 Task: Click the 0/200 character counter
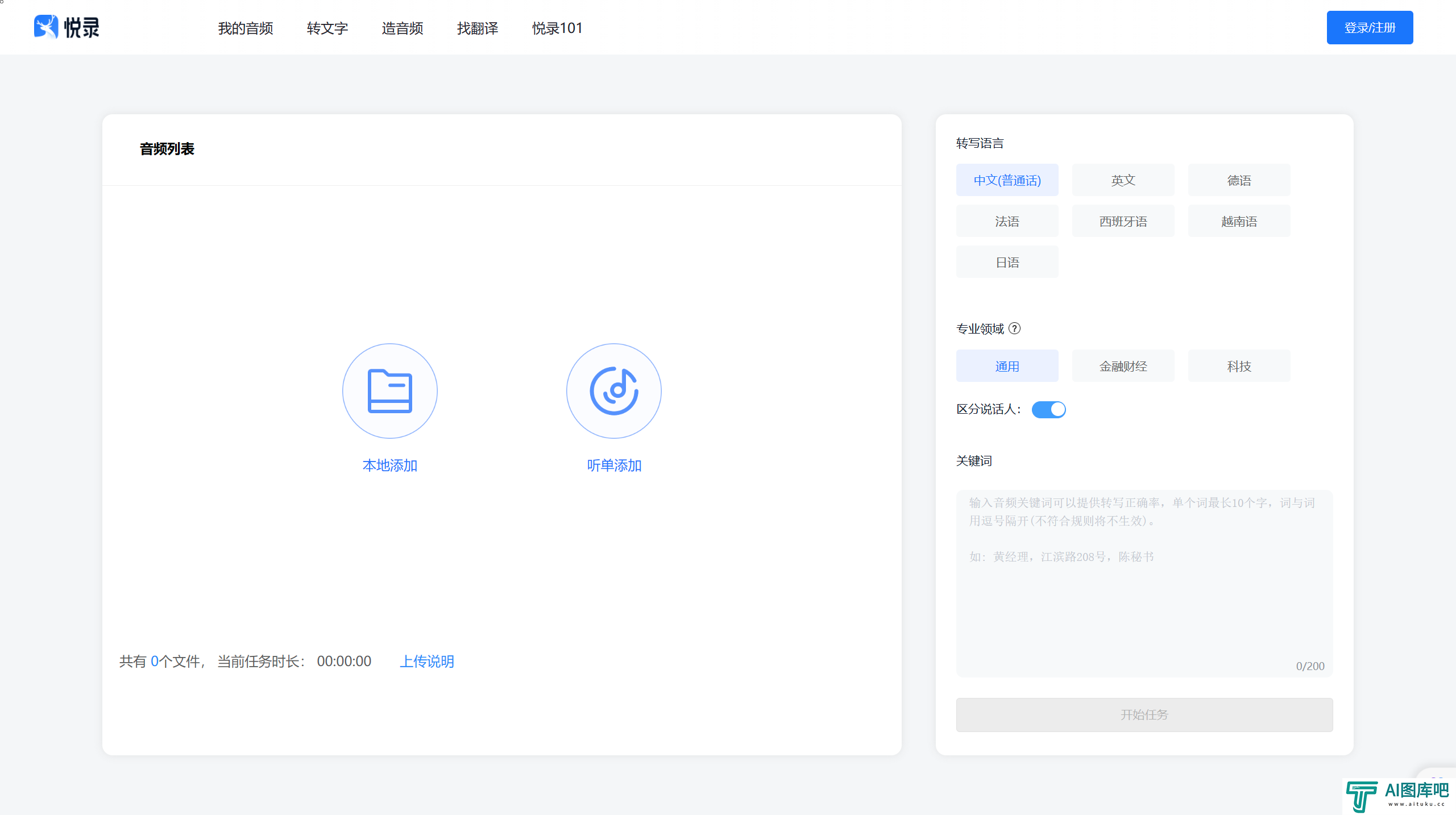(1310, 666)
